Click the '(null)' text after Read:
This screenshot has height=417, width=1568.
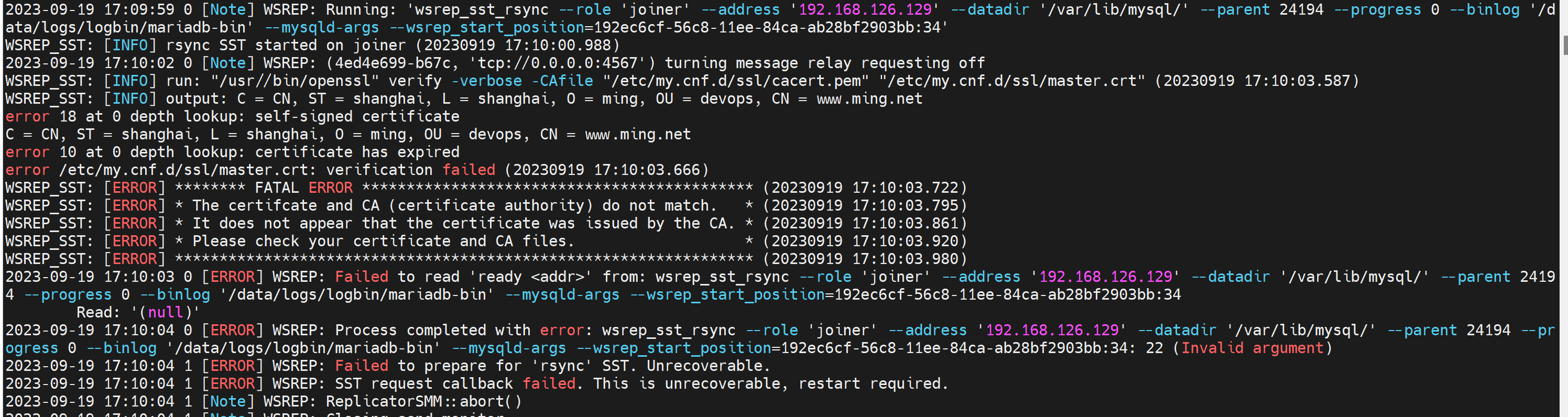pyautogui.click(x=166, y=313)
